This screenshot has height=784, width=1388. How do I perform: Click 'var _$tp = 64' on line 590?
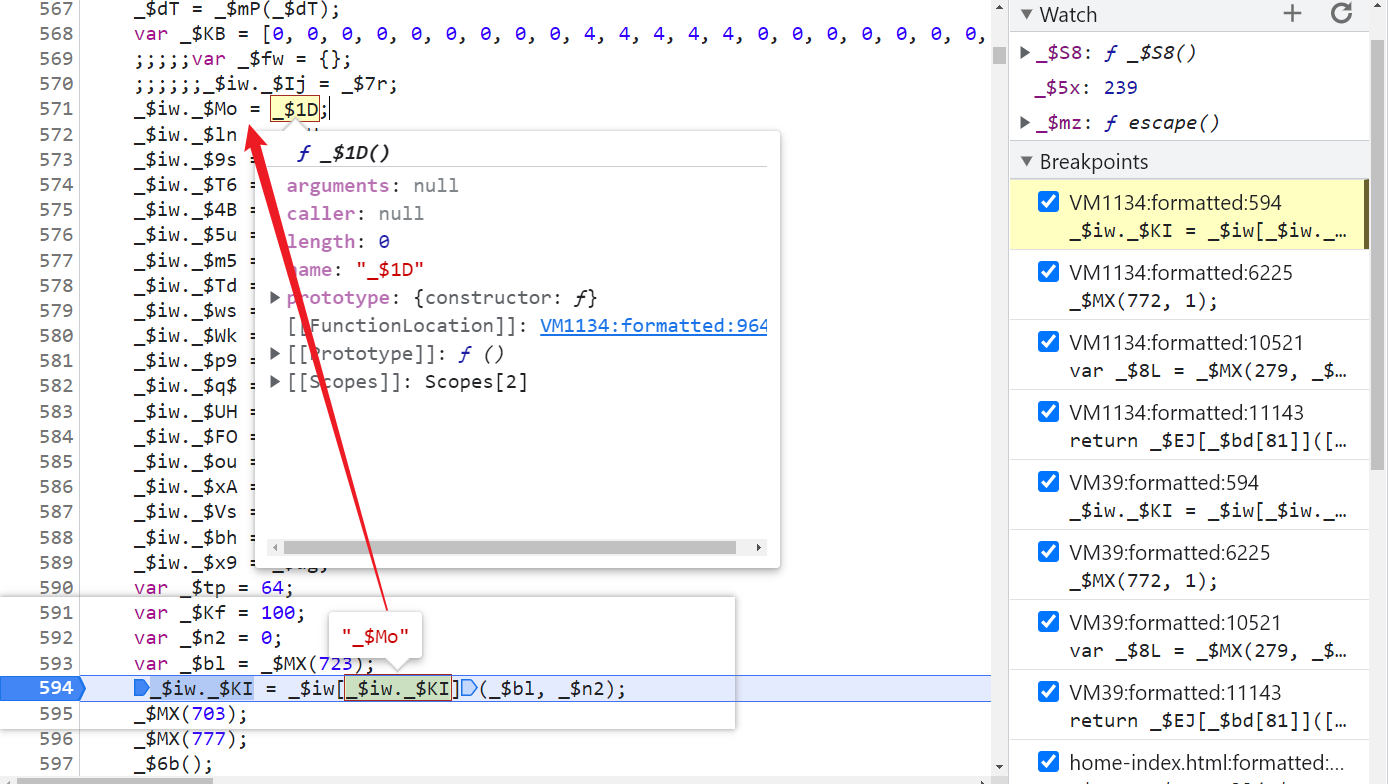click(213, 587)
